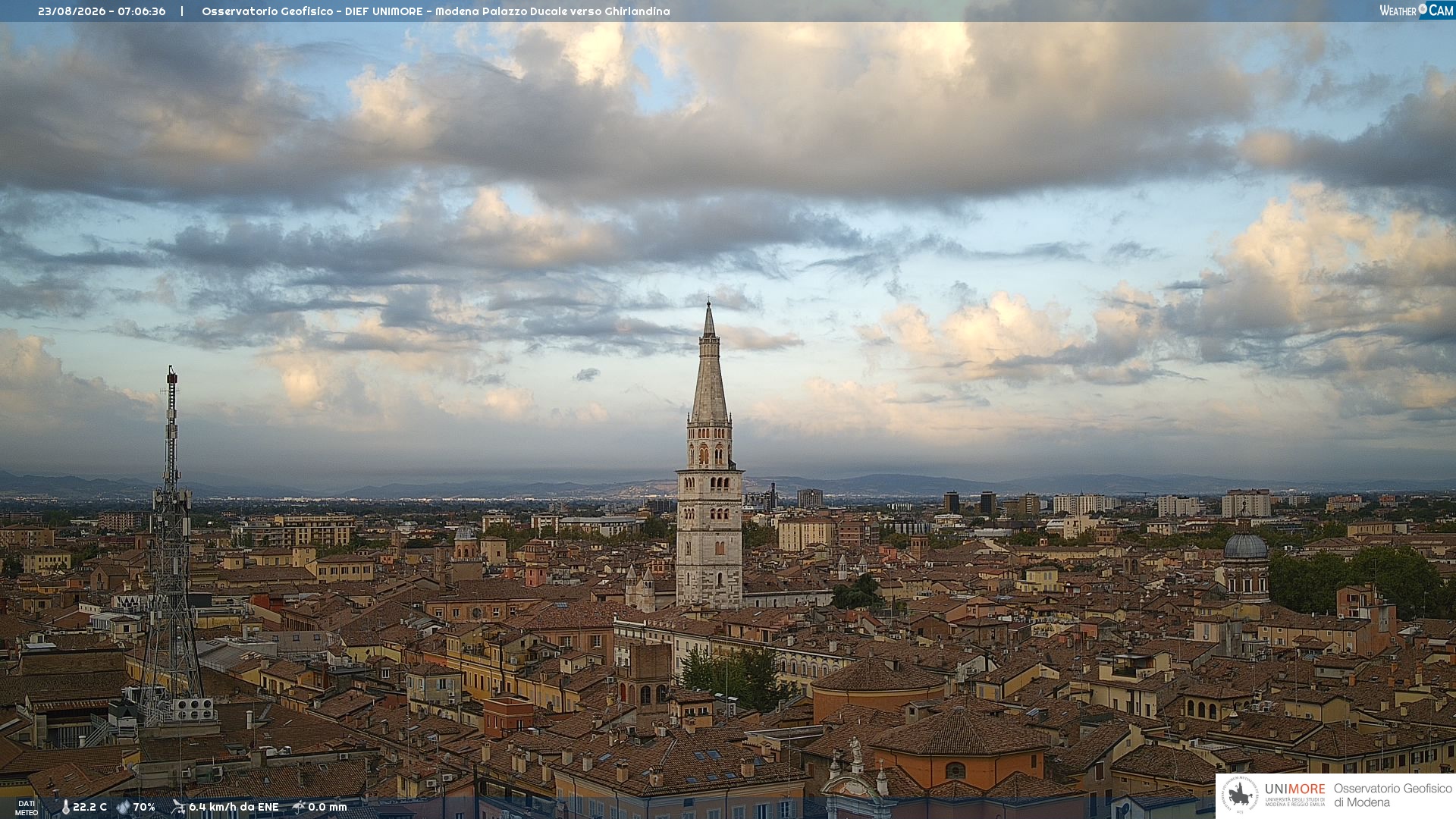Click the 23/08/2026 date and time stamp
1456x819 pixels.
(x=102, y=11)
